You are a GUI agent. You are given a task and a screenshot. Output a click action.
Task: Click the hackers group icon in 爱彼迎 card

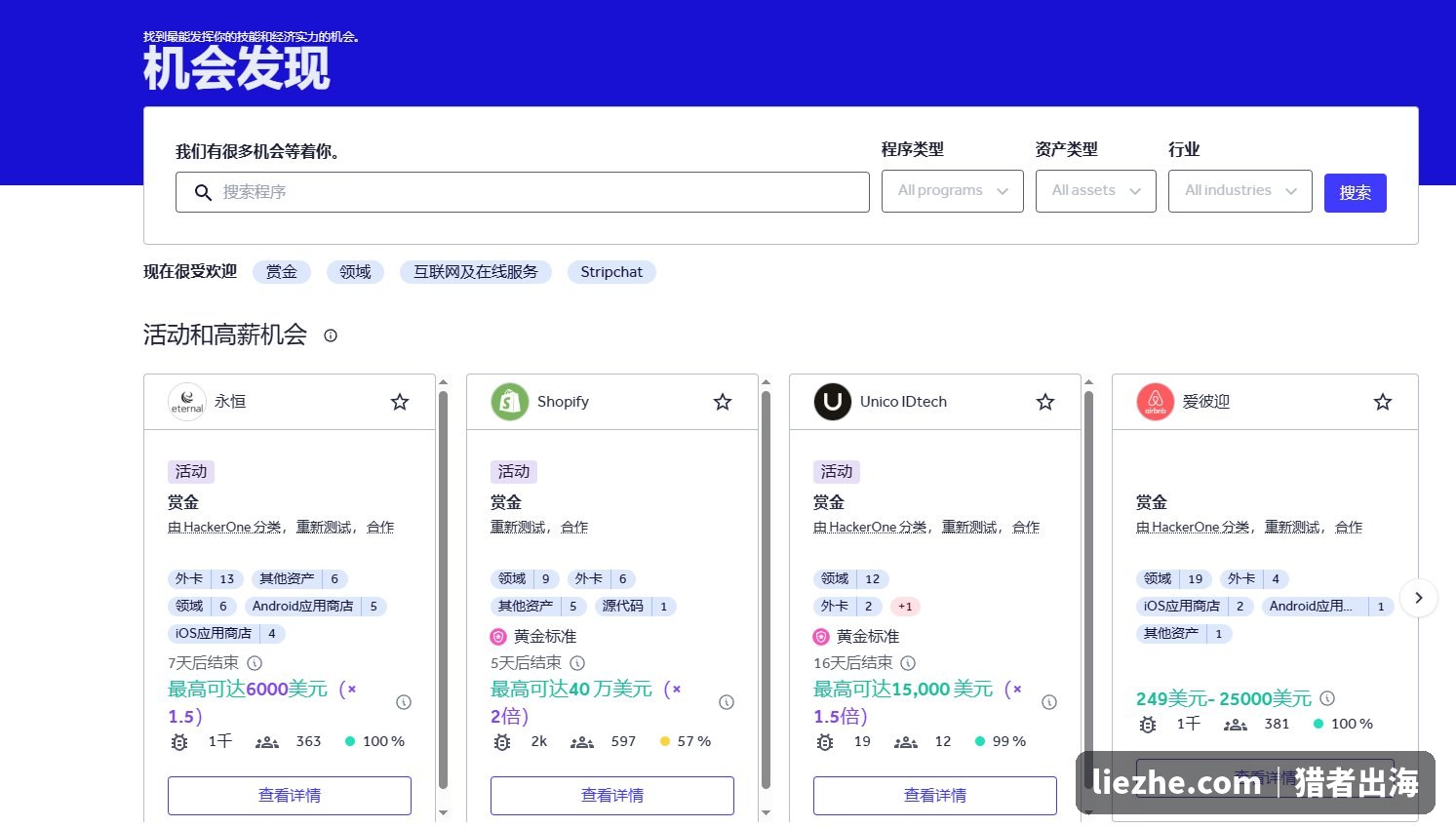pos(1236,725)
